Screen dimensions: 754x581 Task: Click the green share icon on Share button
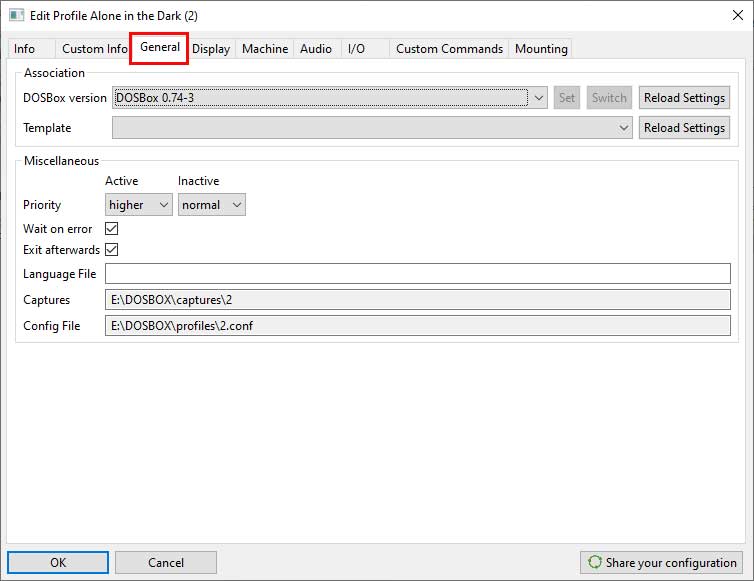pos(595,562)
